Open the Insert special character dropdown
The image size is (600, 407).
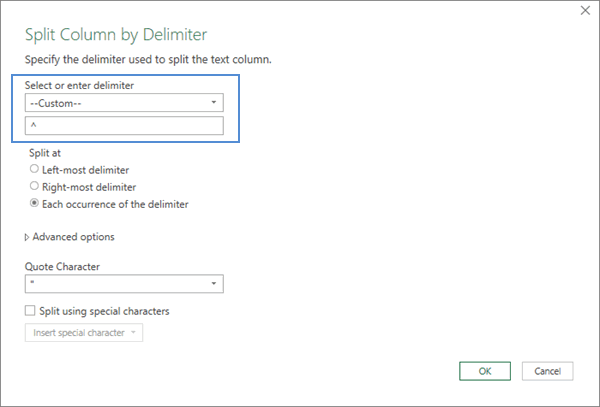(84, 332)
